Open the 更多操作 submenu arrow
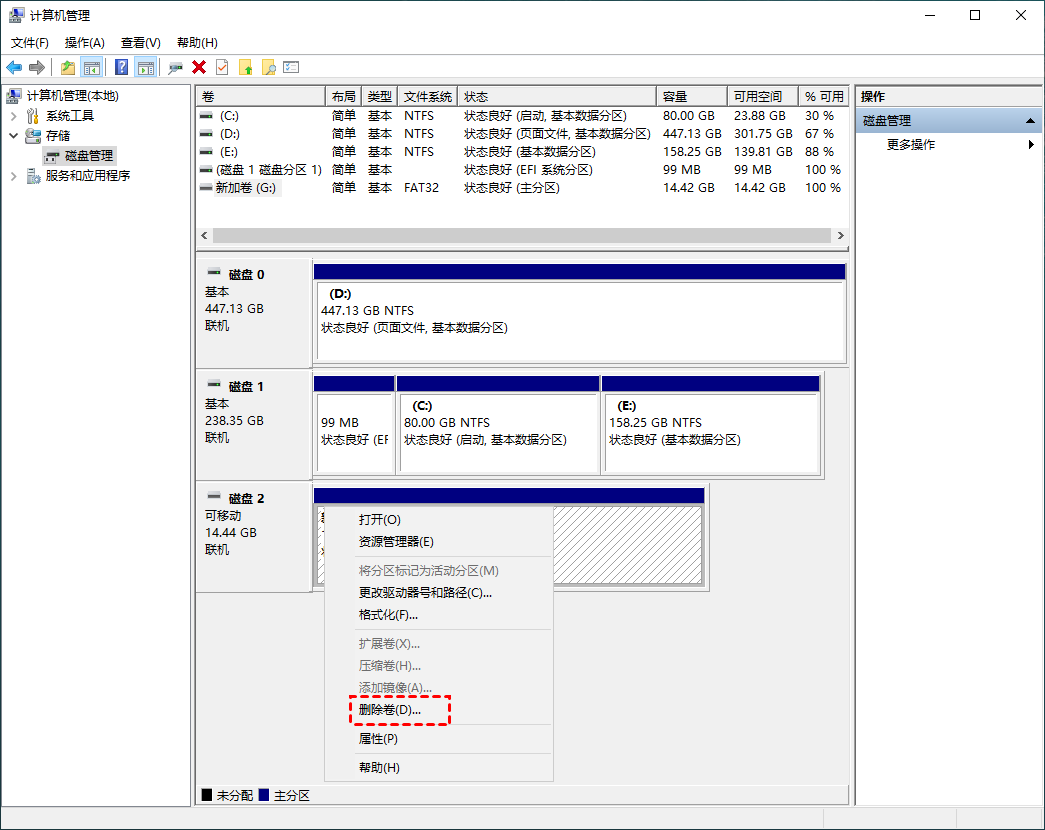Image resolution: width=1045 pixels, height=830 pixels. pyautogui.click(x=1031, y=145)
